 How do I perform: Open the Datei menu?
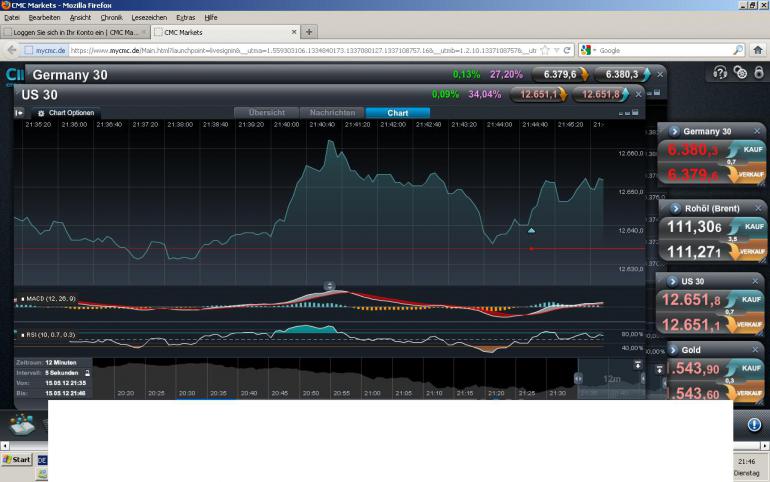click(12, 18)
